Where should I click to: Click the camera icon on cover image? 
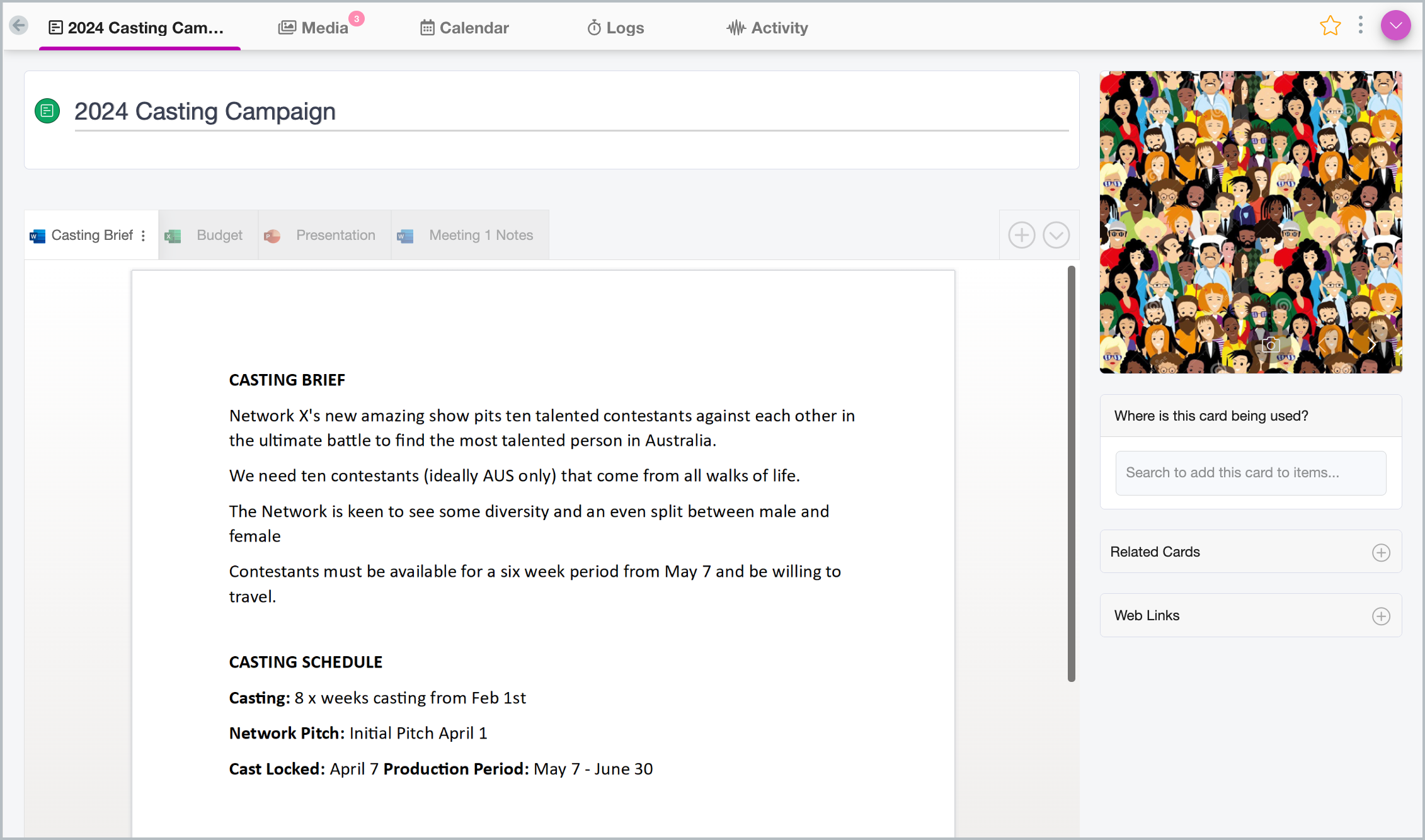[1271, 344]
